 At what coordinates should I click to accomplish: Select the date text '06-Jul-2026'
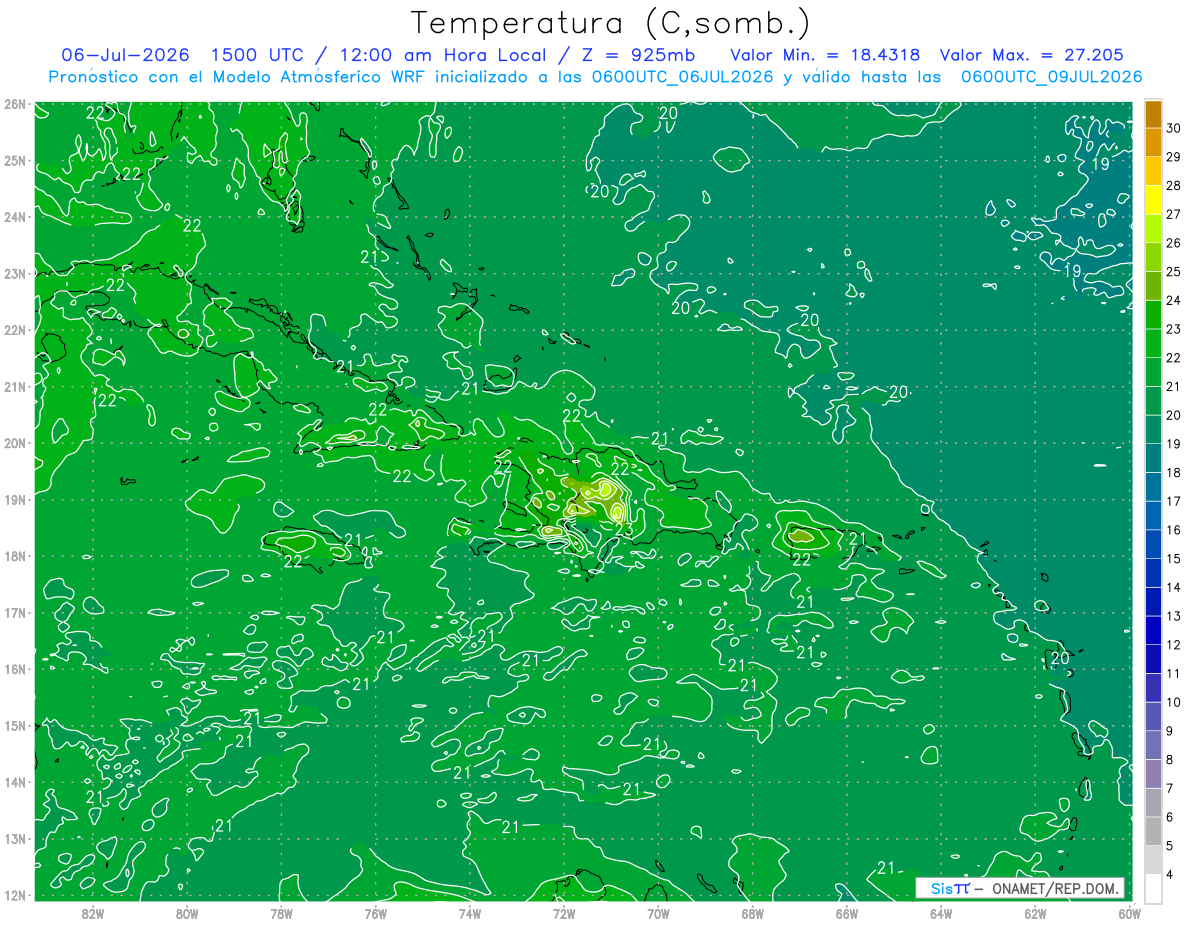click(126, 55)
